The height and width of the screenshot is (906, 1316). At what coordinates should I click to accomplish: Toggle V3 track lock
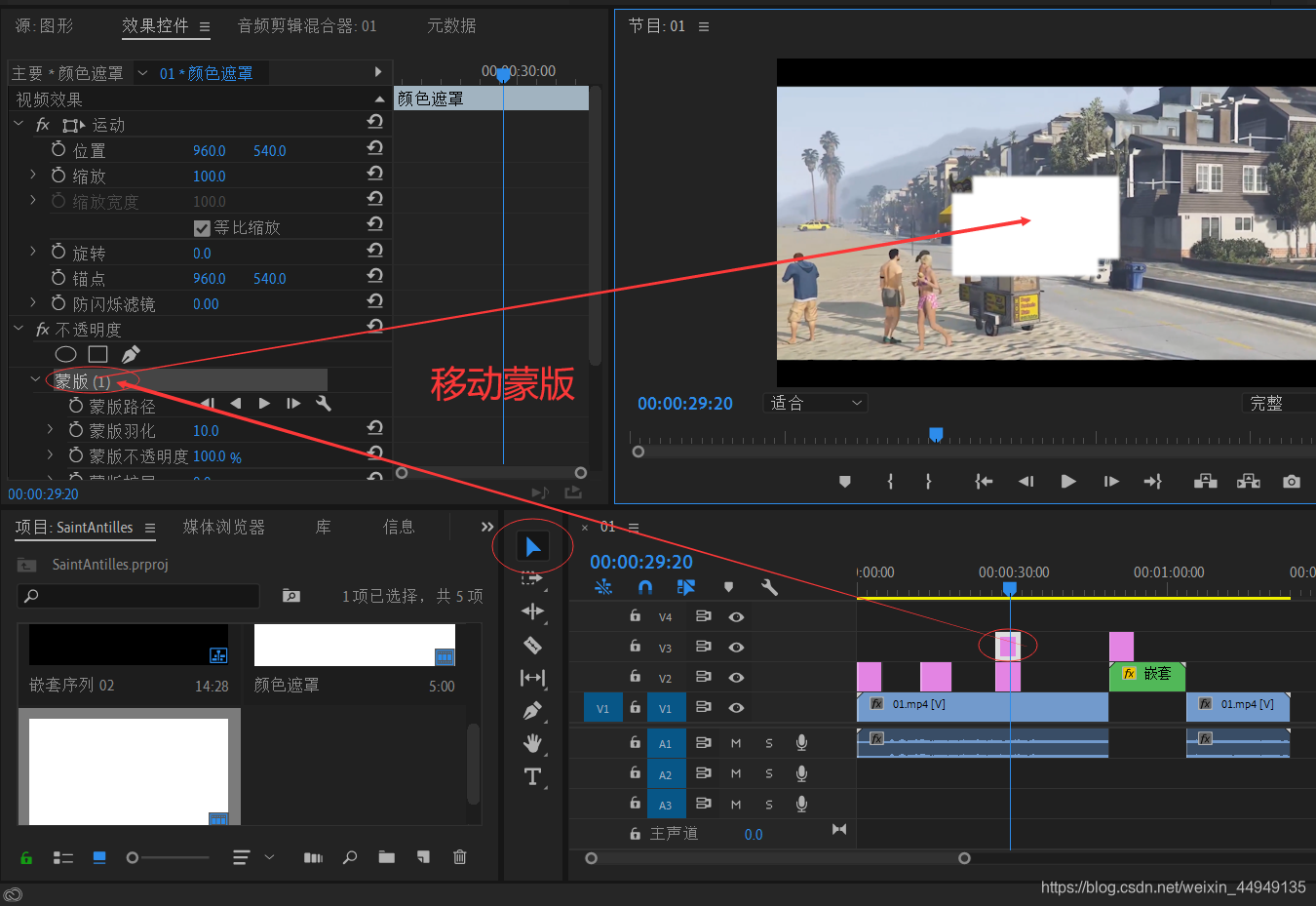pyautogui.click(x=636, y=646)
